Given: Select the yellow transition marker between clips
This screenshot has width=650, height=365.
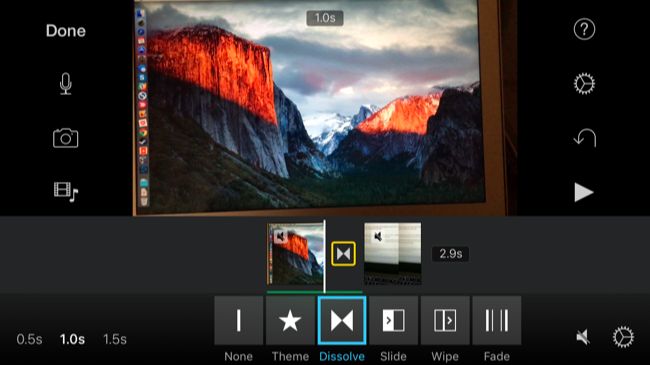Looking at the screenshot, I should (343, 253).
